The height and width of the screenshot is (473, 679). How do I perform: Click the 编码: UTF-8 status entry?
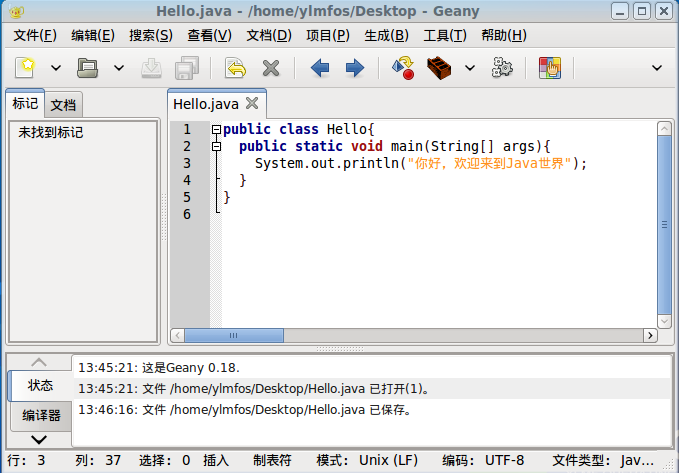coord(483,460)
